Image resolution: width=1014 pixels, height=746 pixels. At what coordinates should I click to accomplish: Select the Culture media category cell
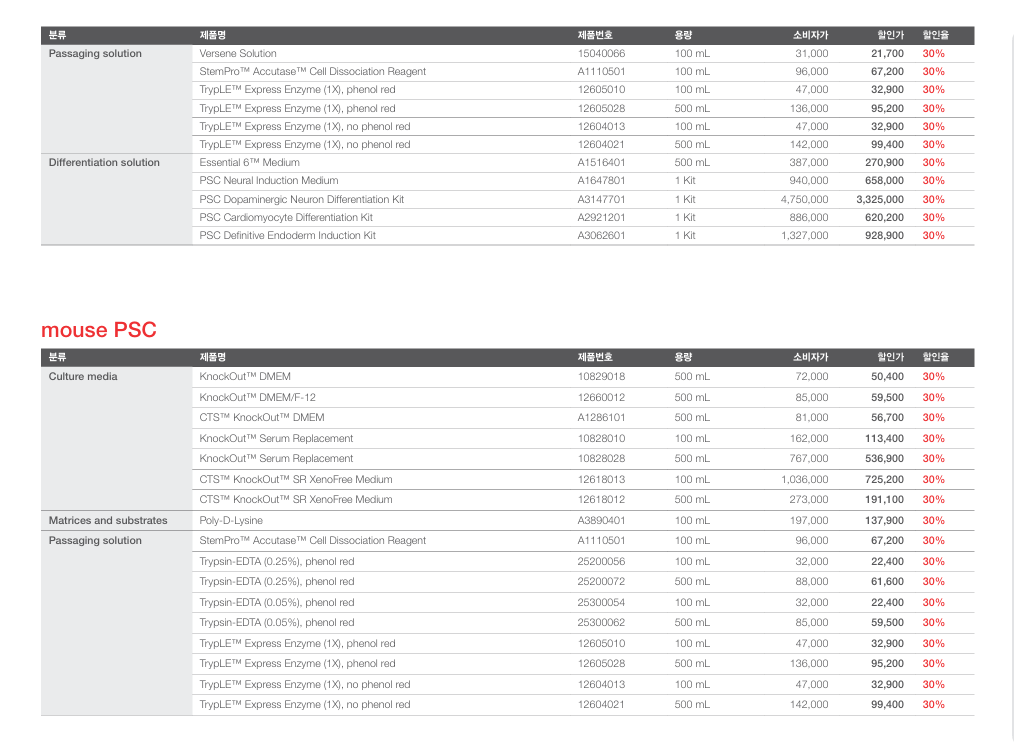tap(83, 377)
